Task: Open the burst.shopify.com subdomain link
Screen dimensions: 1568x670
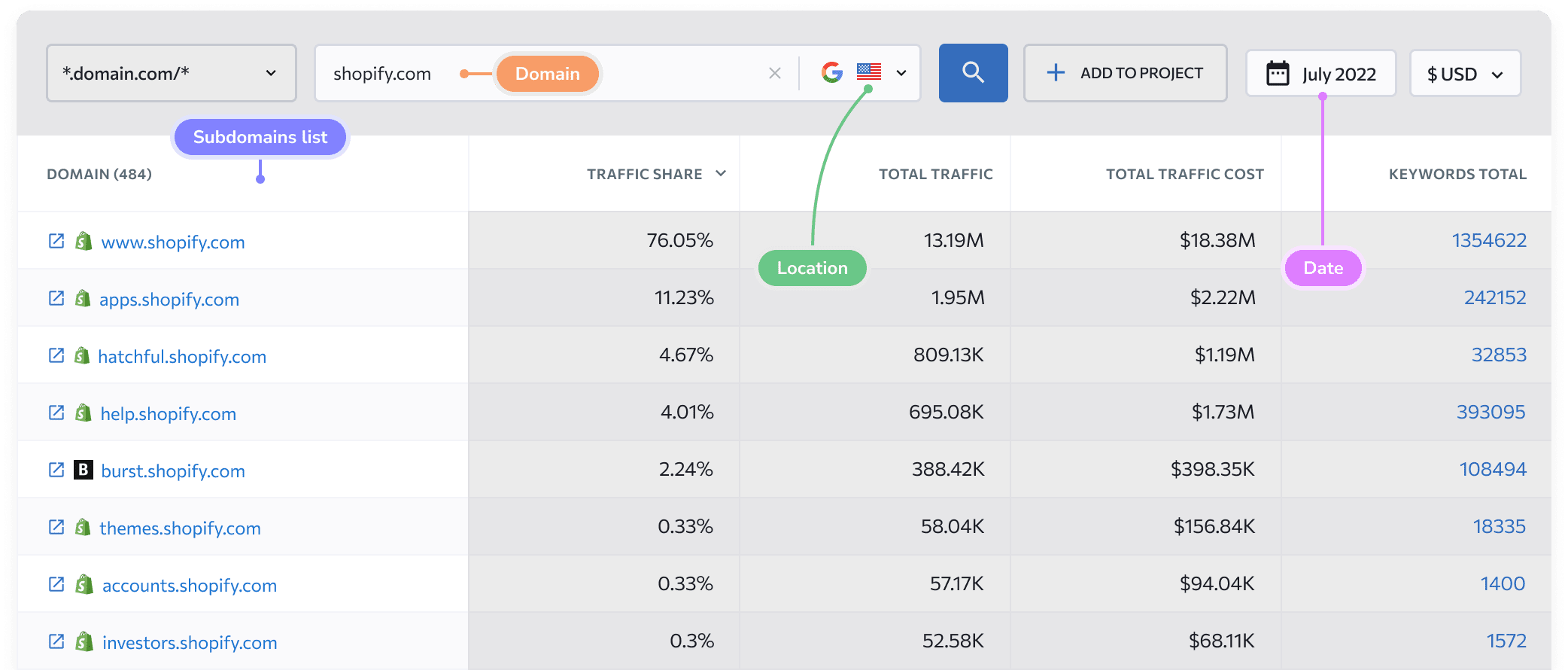Action: [x=173, y=471]
